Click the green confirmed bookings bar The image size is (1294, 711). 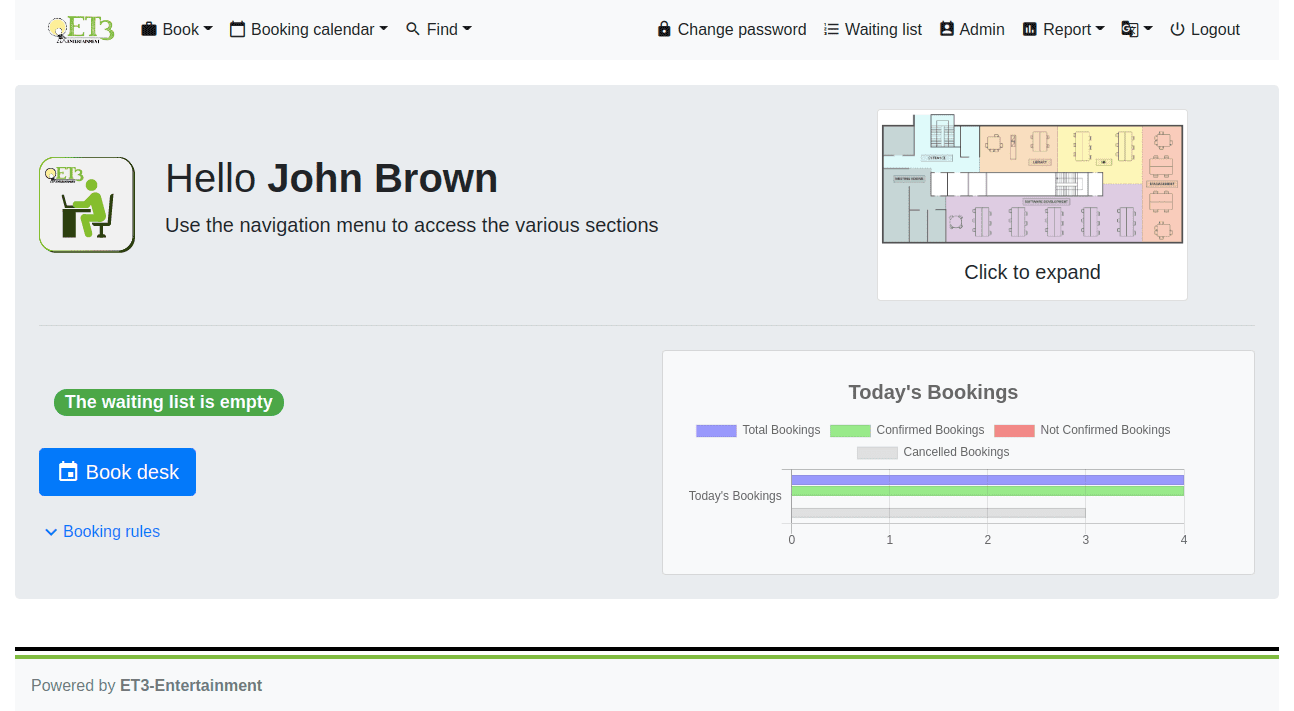[x=987, y=491]
